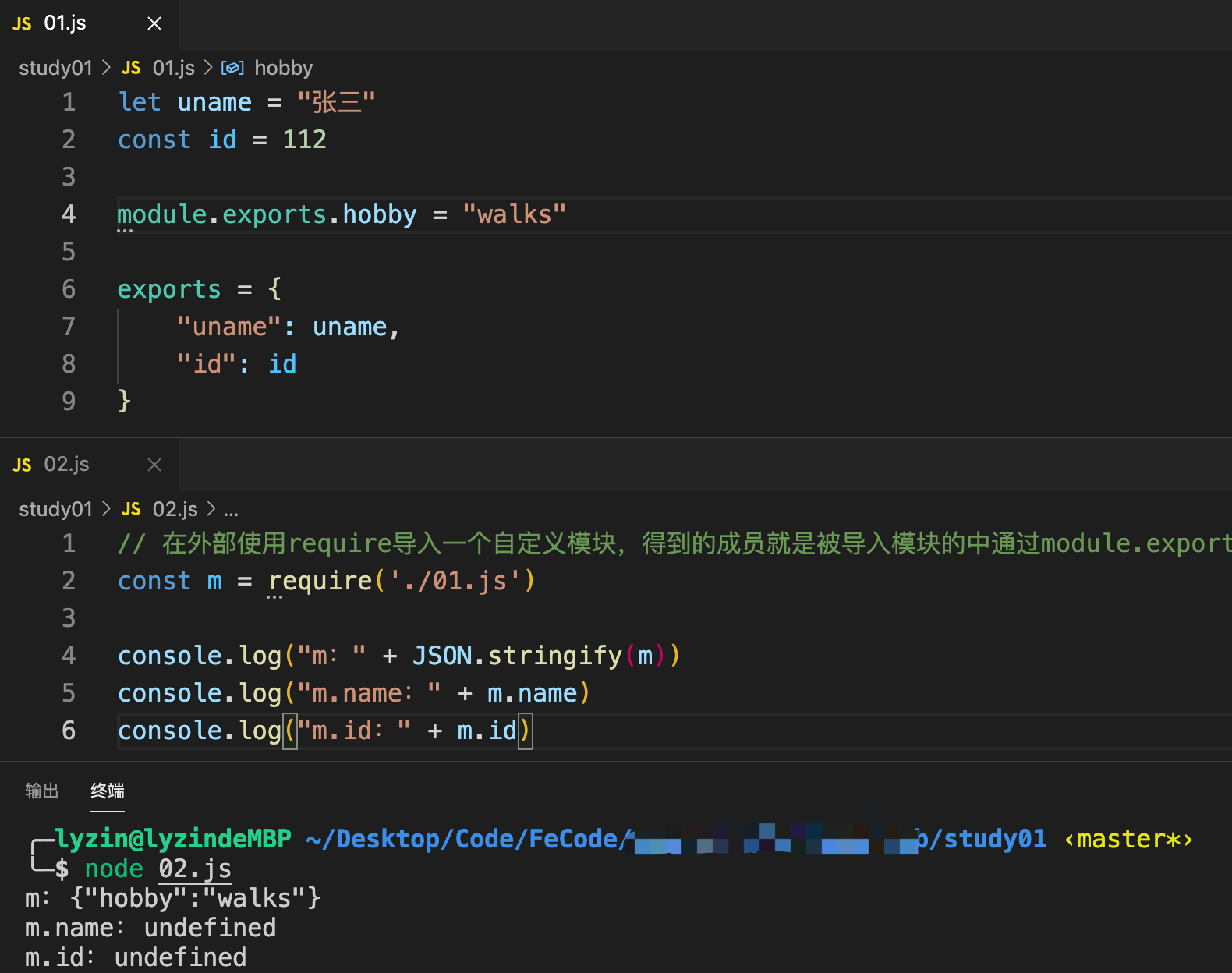Screen dimensions: 1232x973
Task: Click '02.js' argument in the terminal command
Action: click(195, 869)
